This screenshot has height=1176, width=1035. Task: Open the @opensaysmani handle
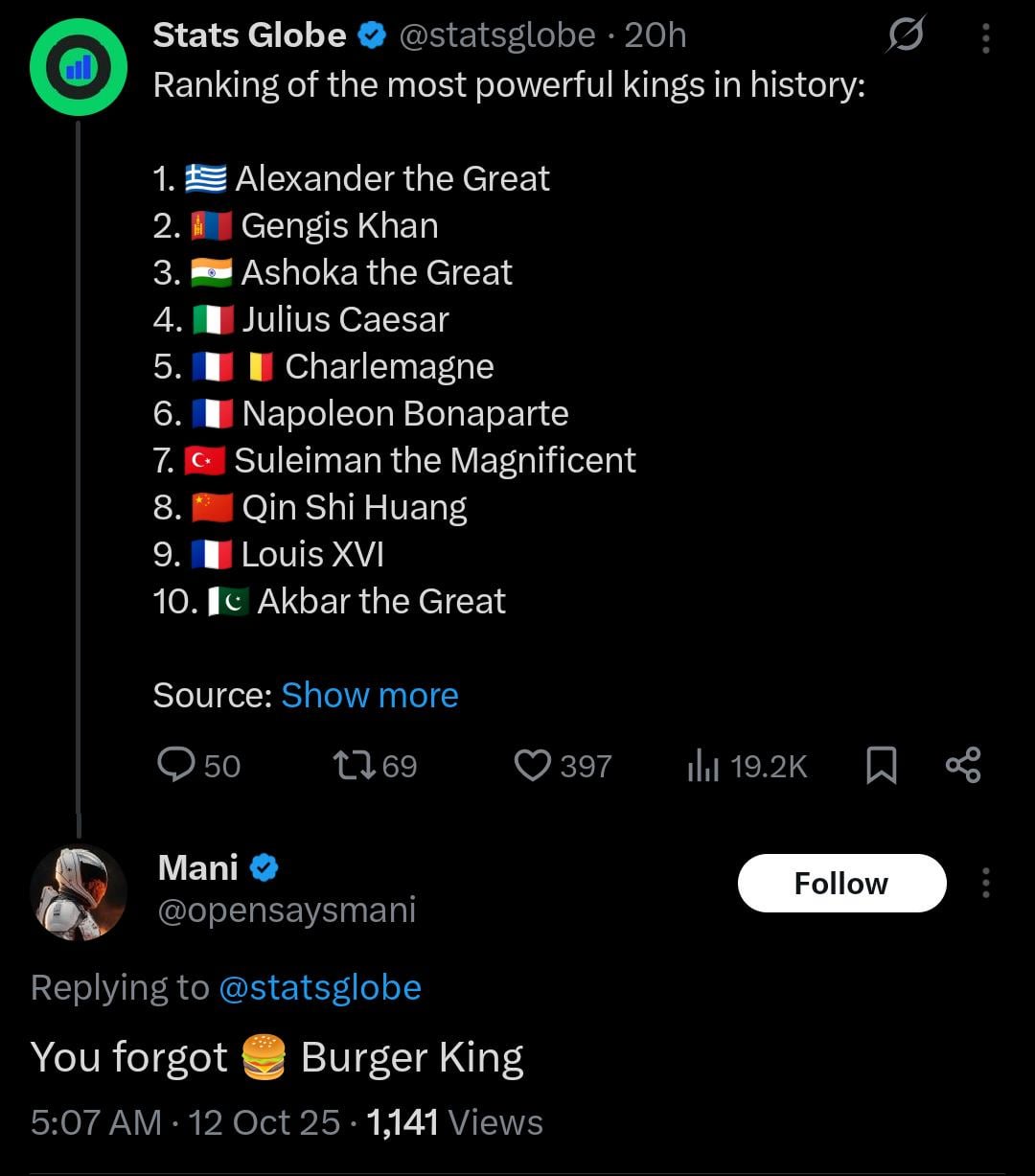point(287,910)
